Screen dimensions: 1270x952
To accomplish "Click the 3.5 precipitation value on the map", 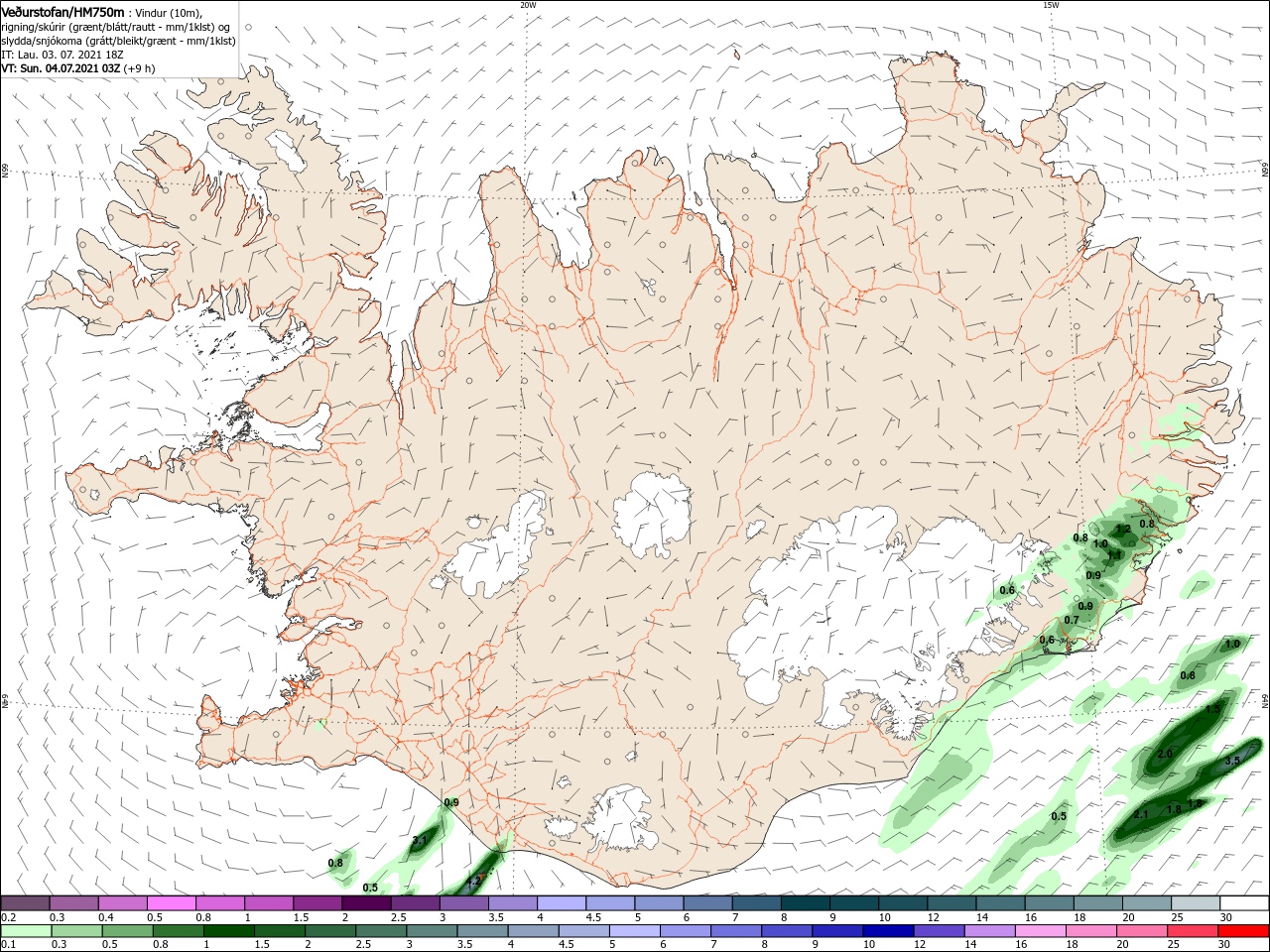I will pos(1232,761).
